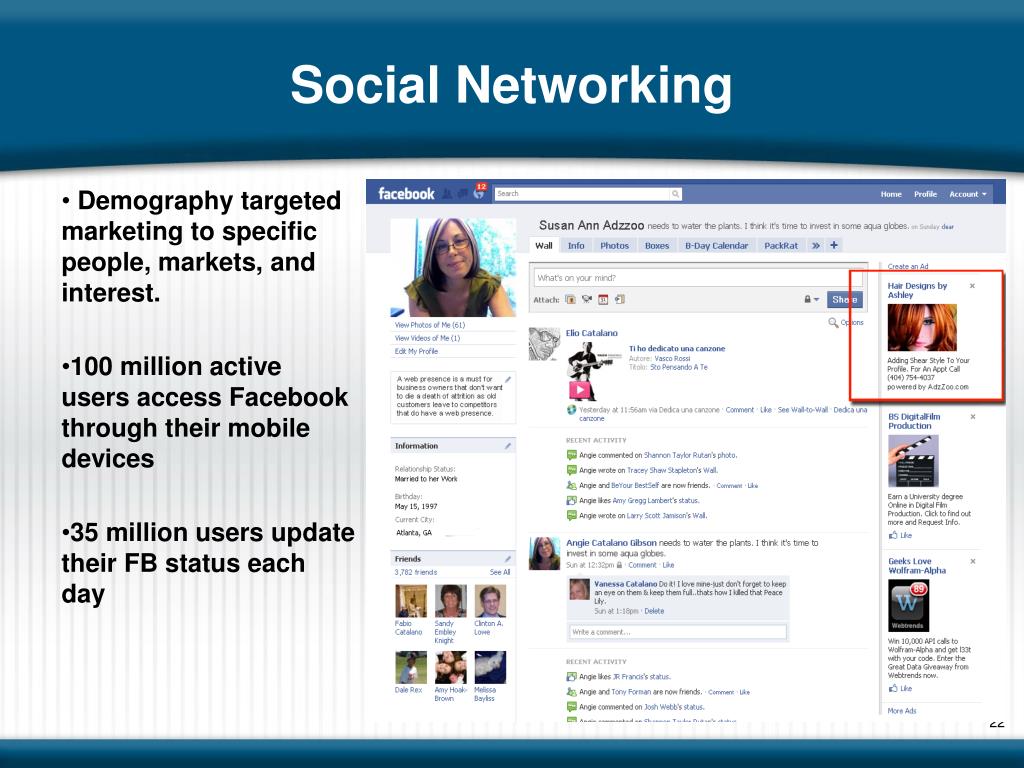Open the Account dropdown menu
Viewport: 1024px width, 768px height.
pos(968,194)
